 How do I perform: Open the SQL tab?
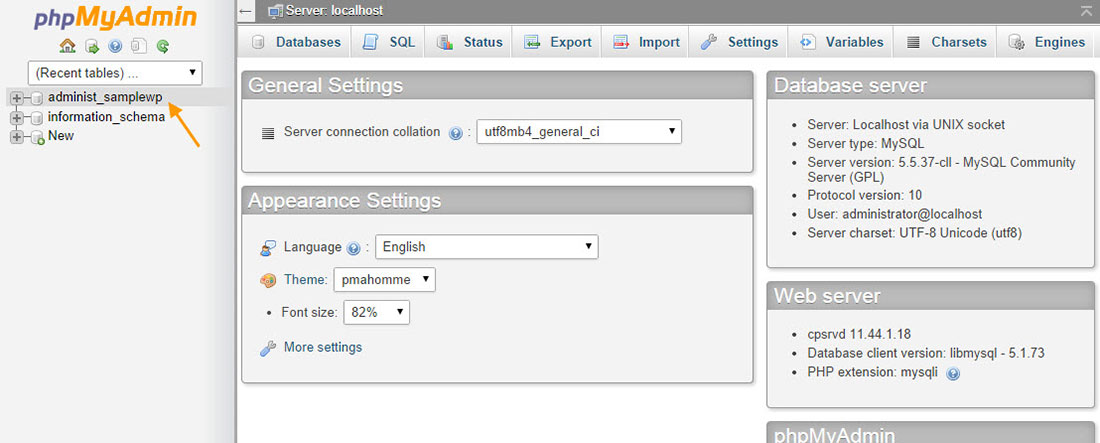388,42
